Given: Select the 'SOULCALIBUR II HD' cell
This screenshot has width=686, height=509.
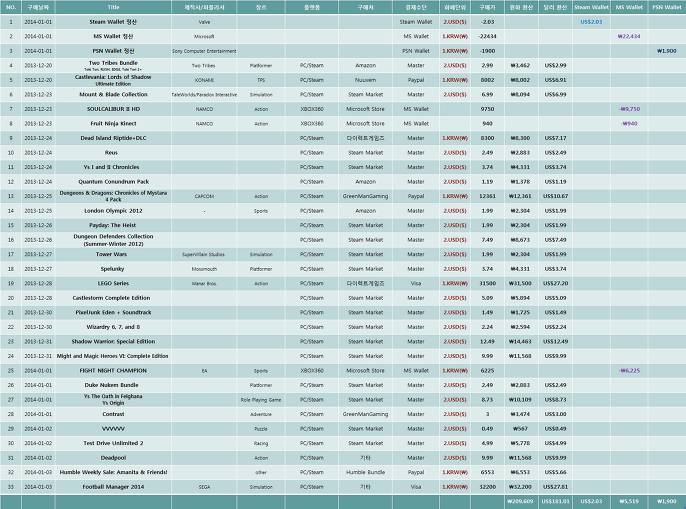Looking at the screenshot, I should click(113, 109).
